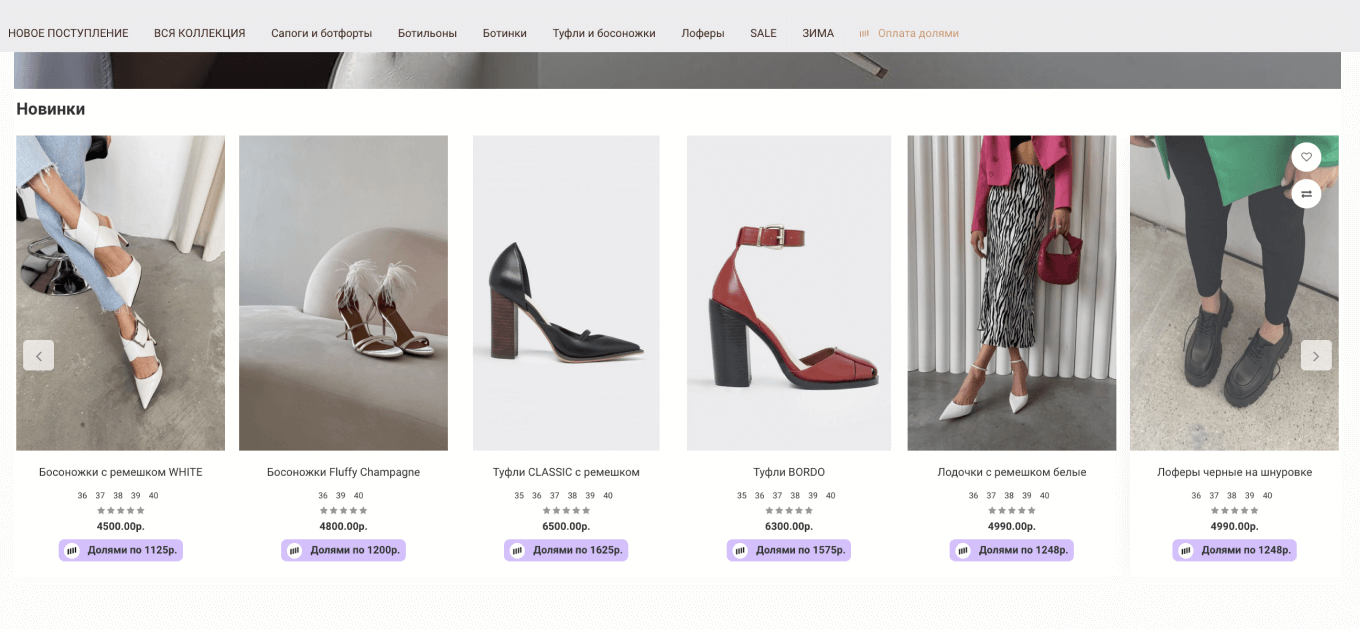Select size 35 under Туфли CLASSIC с ремешком
Viewport: 1360px width, 629px height.
tap(519, 495)
